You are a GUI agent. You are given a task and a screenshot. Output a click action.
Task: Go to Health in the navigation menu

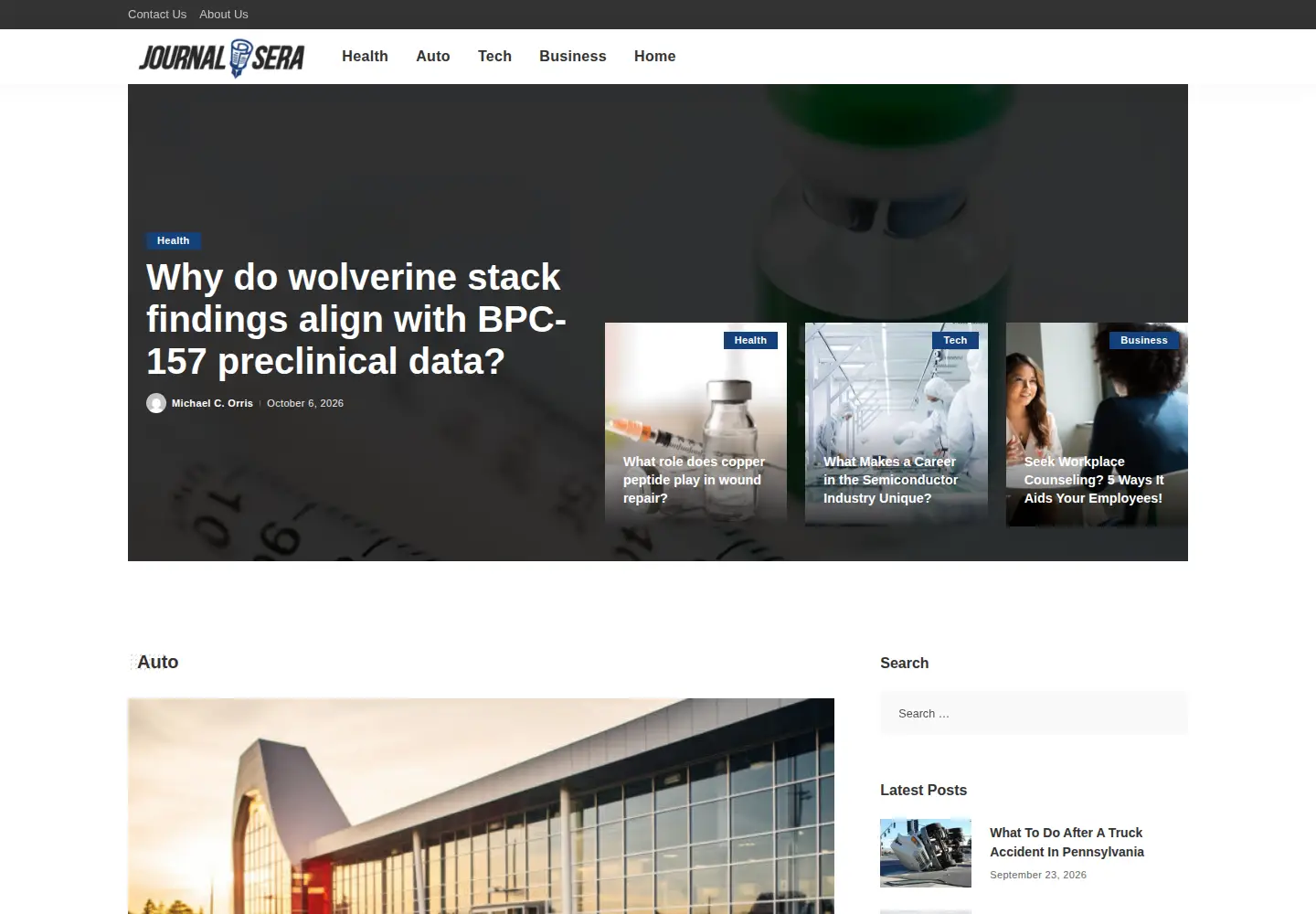point(365,56)
